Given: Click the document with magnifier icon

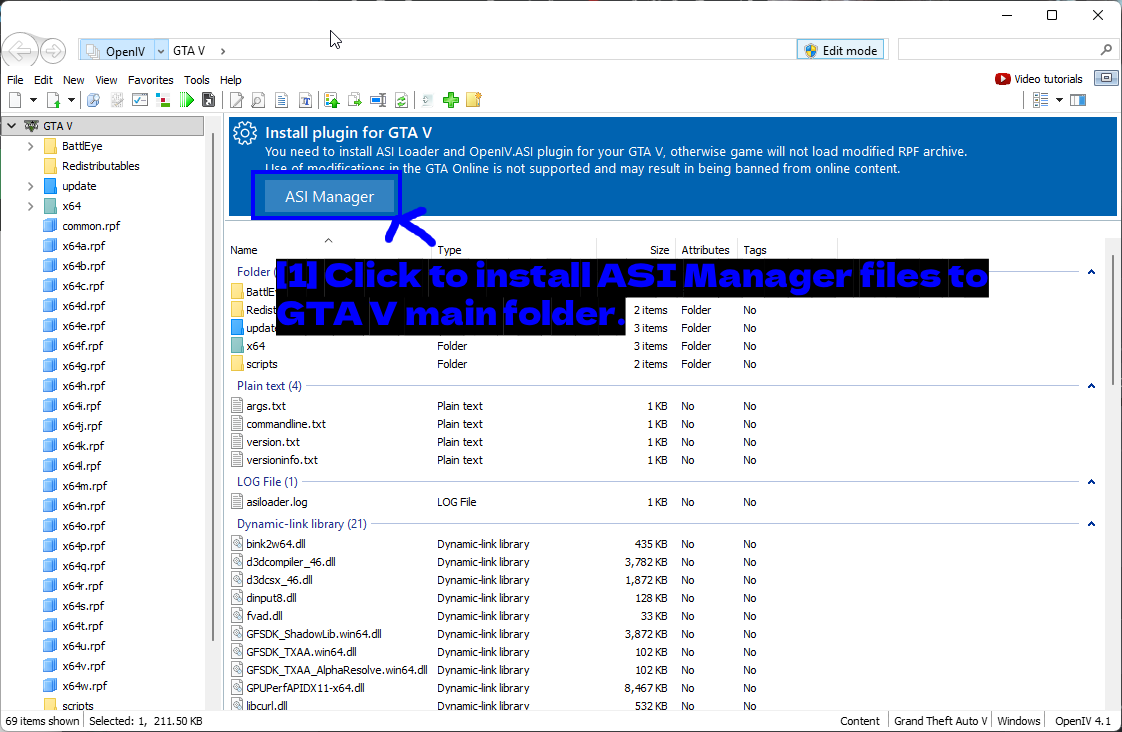Looking at the screenshot, I should point(258,100).
